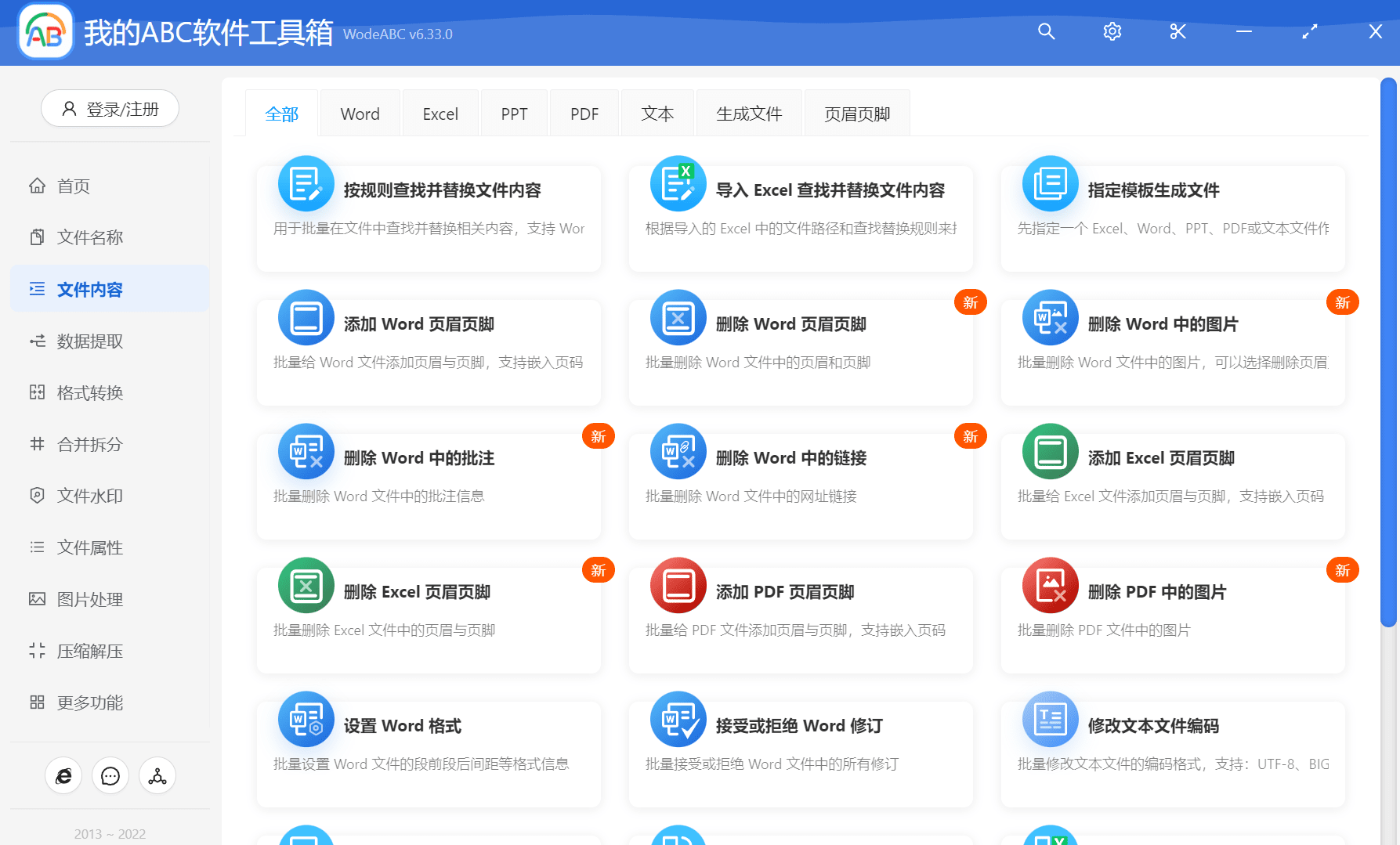The image size is (1400, 845).
Task: Click the share icon at bottom left
Action: pos(157,775)
